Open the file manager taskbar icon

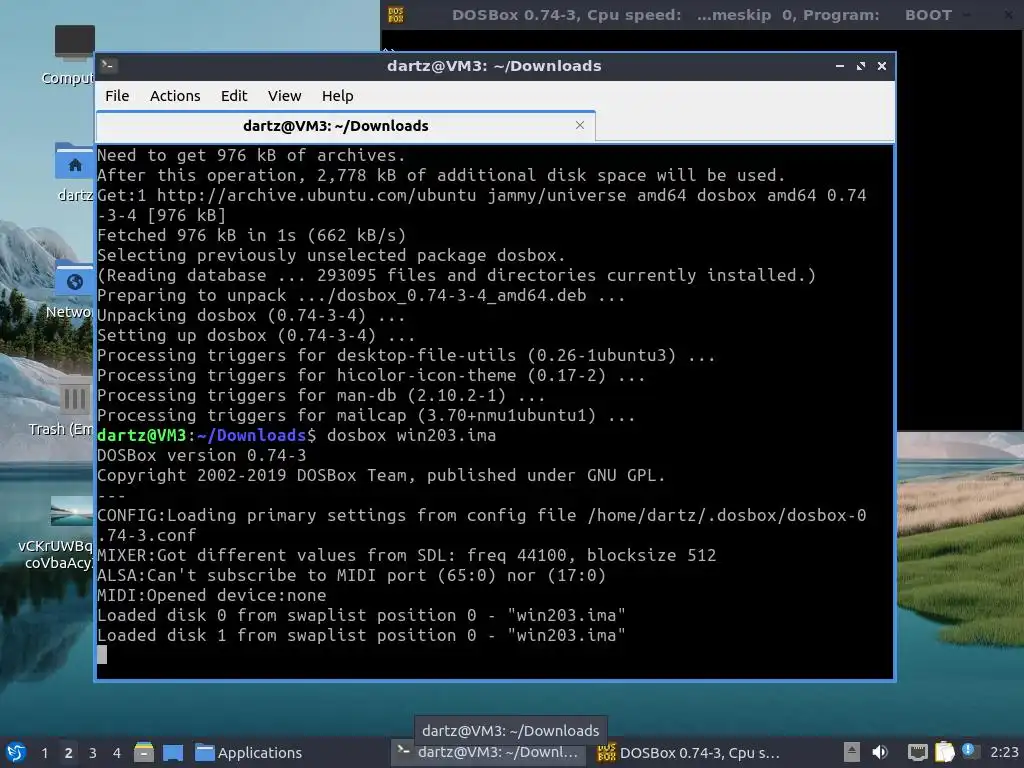144,752
